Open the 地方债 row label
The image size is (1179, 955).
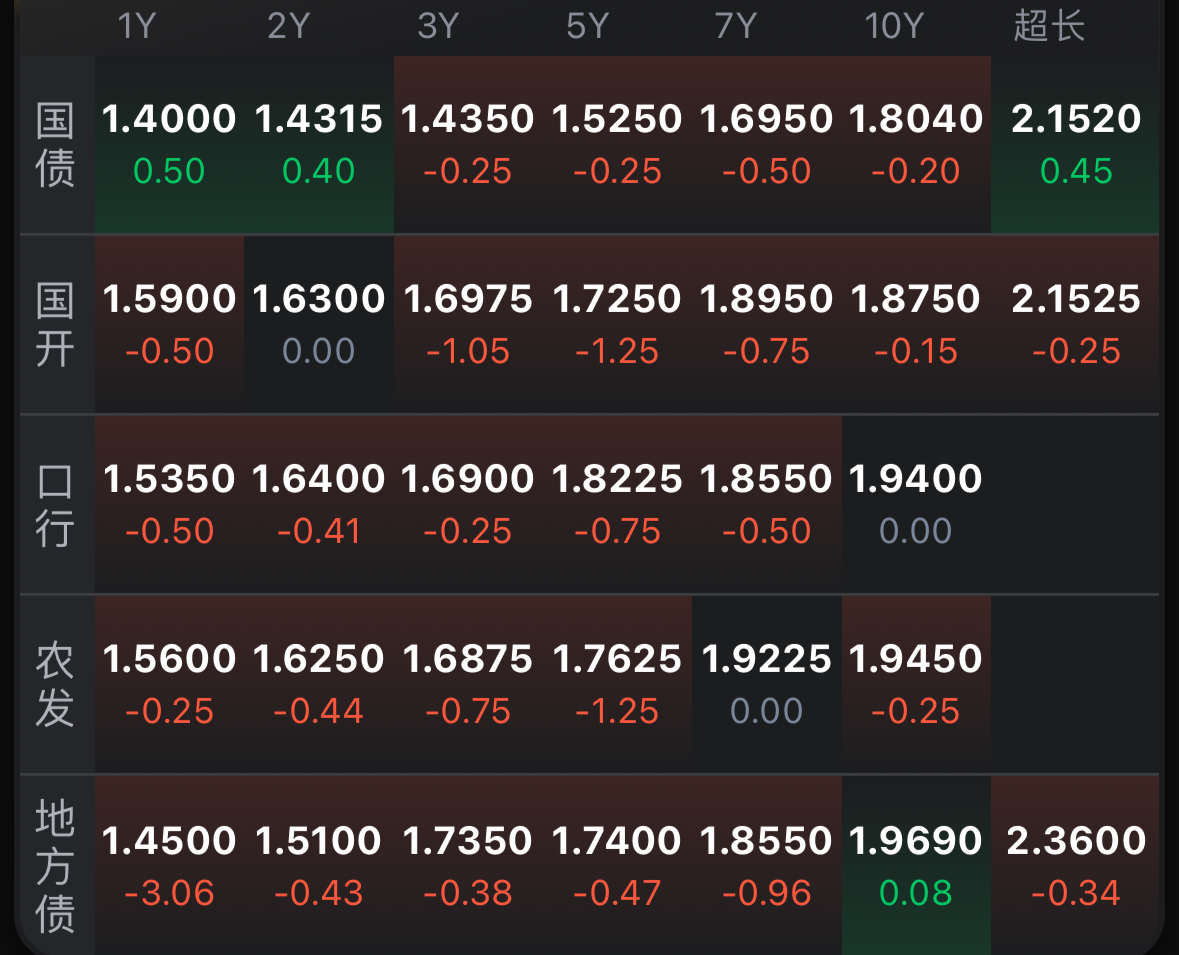pyautogui.click(x=56, y=866)
